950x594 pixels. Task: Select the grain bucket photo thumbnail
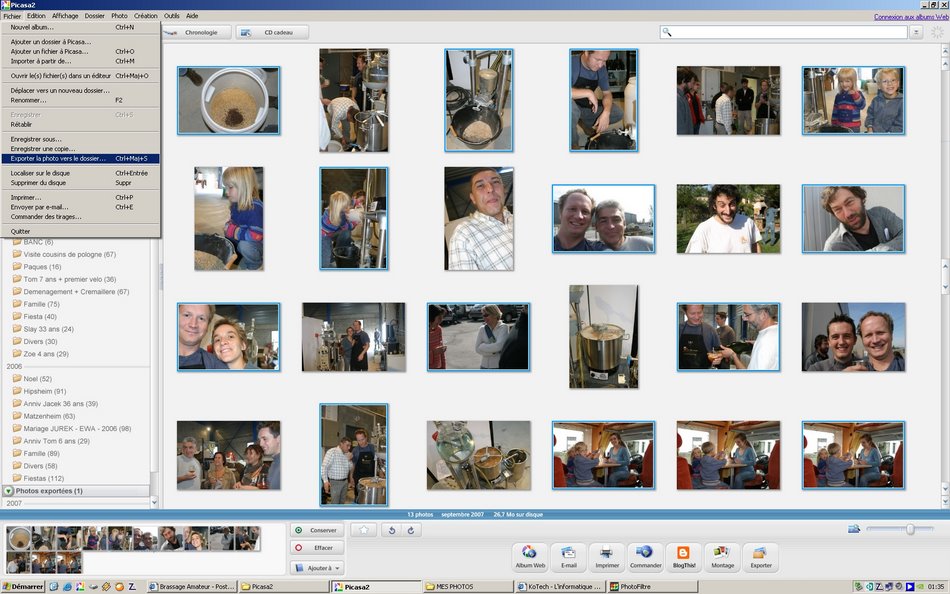point(228,100)
